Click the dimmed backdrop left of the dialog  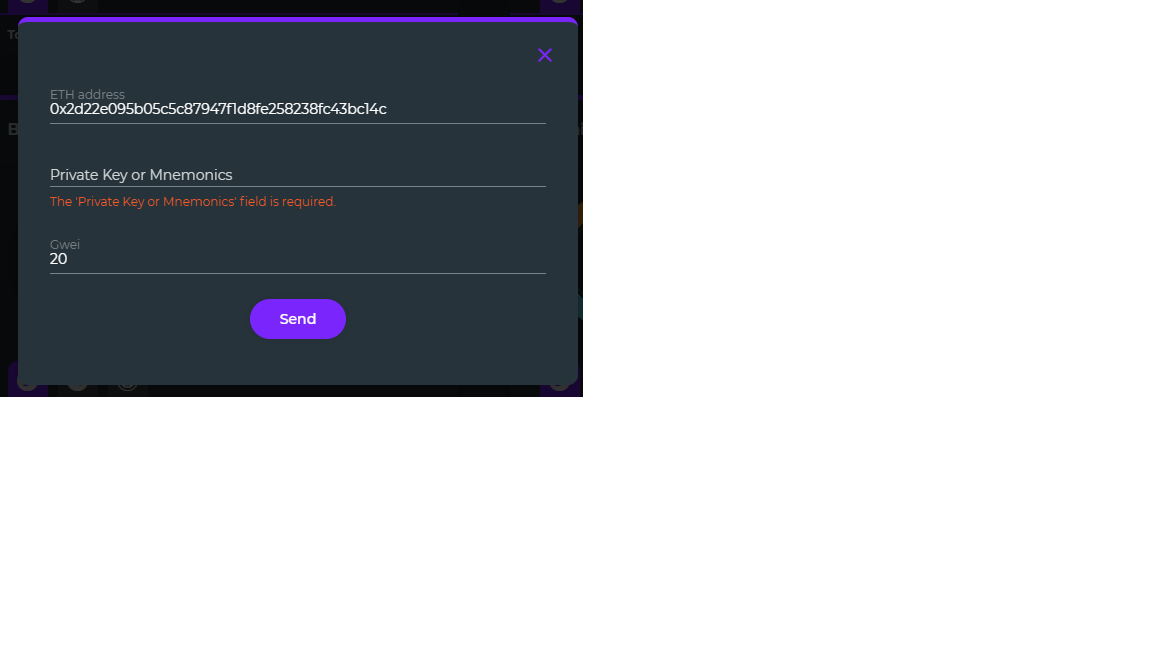click(x=9, y=220)
